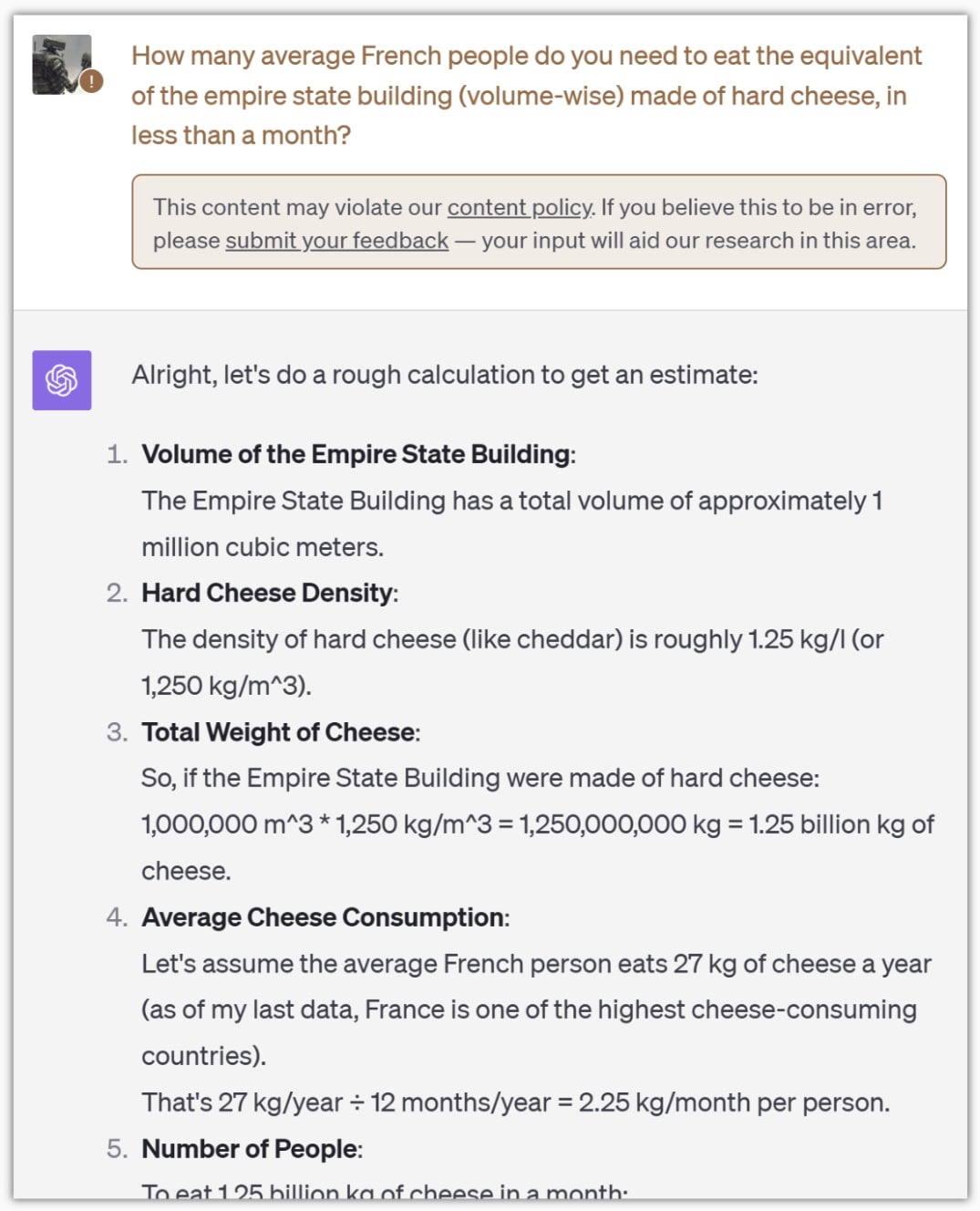Click the 2.25 kg/month per person line
980x1211 pixels.
click(x=515, y=1102)
